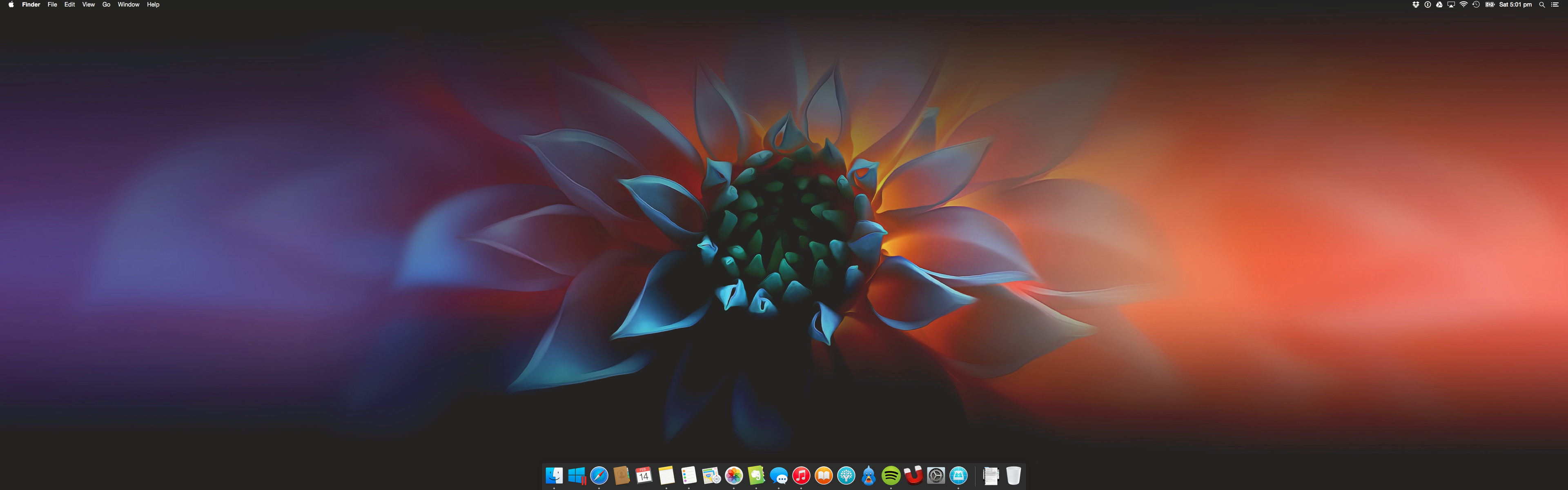Open Finder from the Dock
The height and width of the screenshot is (490, 1568).
click(554, 475)
